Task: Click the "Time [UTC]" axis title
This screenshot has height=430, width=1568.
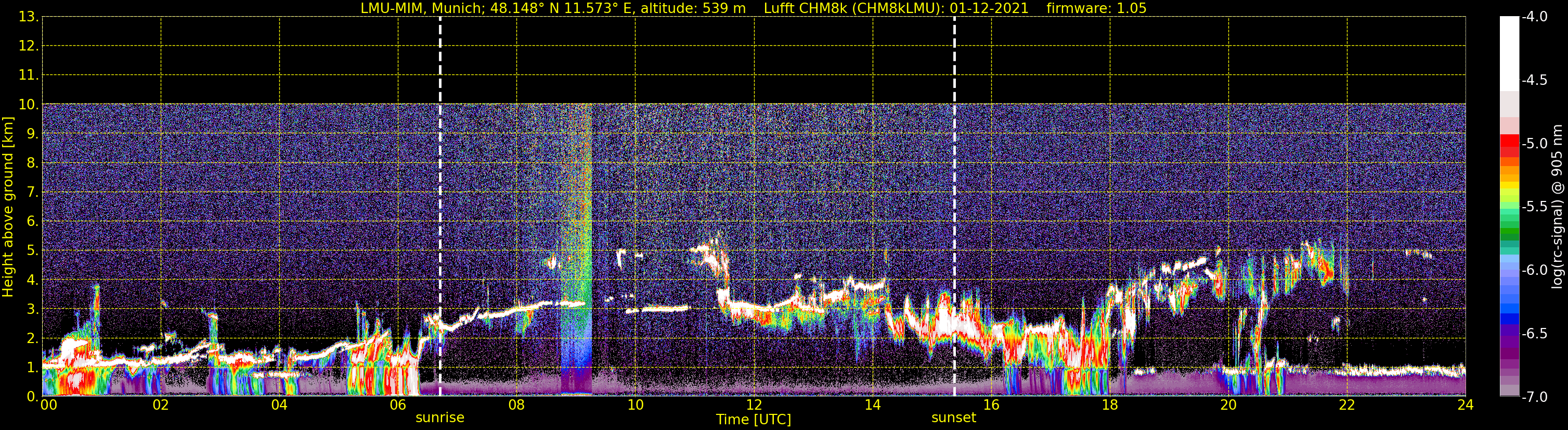Action: (754, 420)
